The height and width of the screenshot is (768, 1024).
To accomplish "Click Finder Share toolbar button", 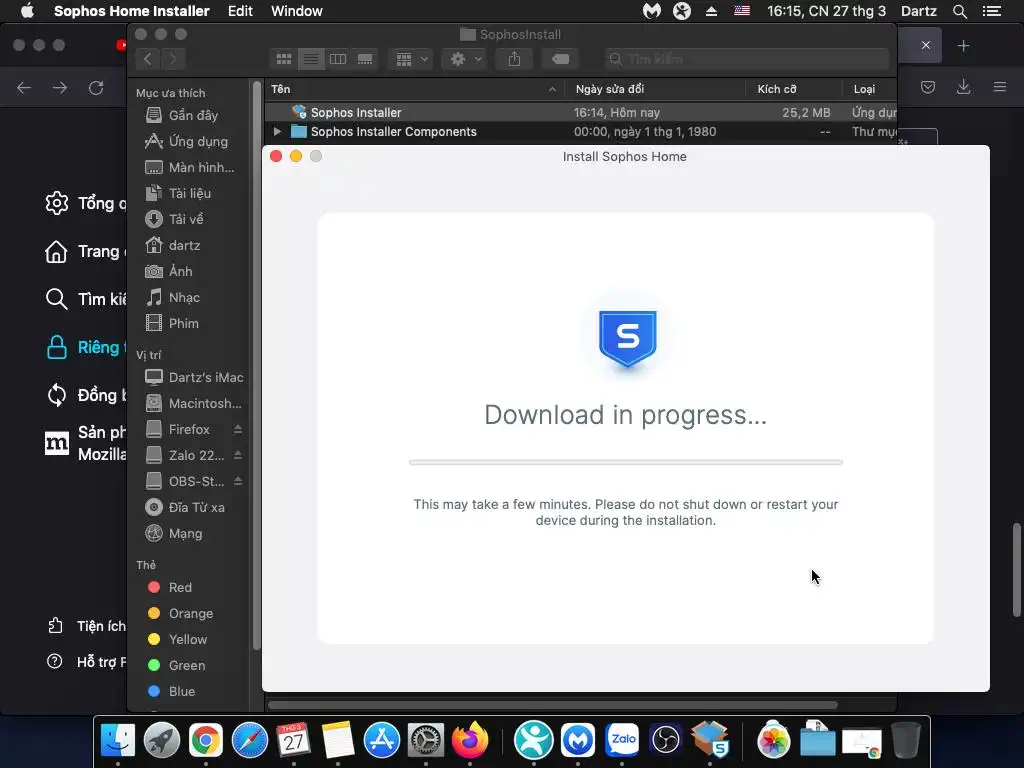I will [x=515, y=59].
